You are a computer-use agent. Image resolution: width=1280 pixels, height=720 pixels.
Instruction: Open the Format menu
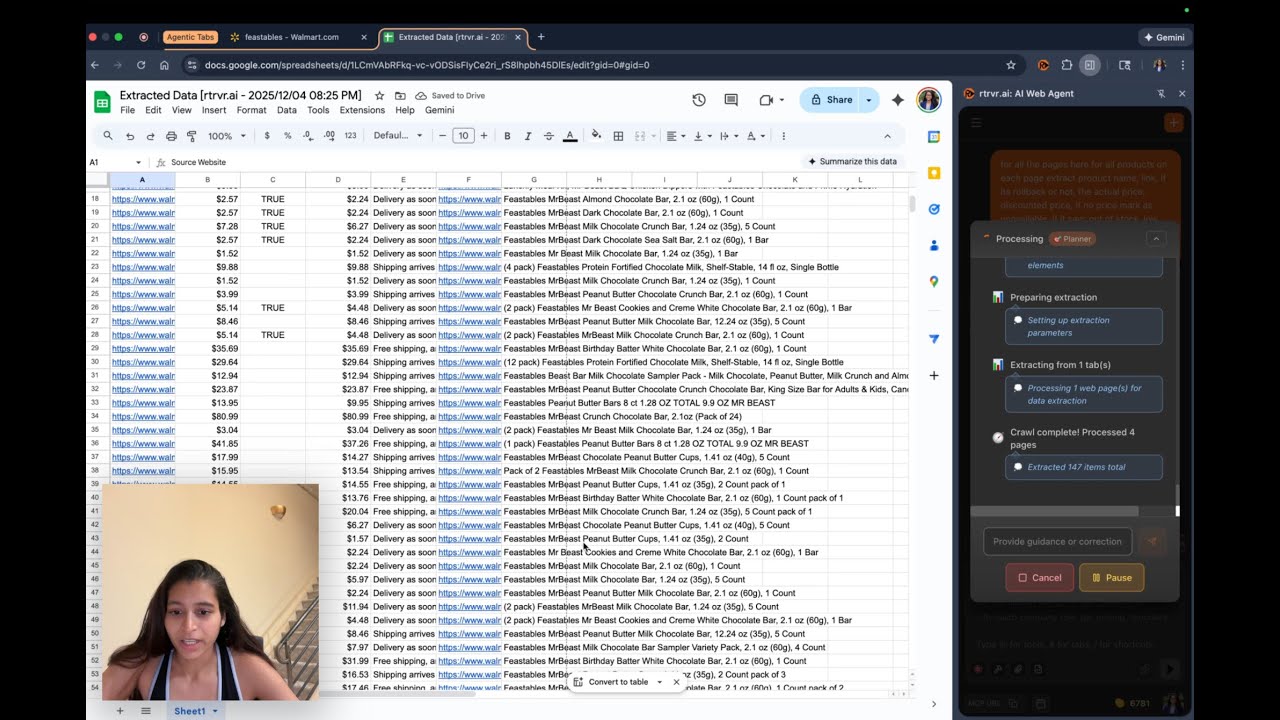251,110
